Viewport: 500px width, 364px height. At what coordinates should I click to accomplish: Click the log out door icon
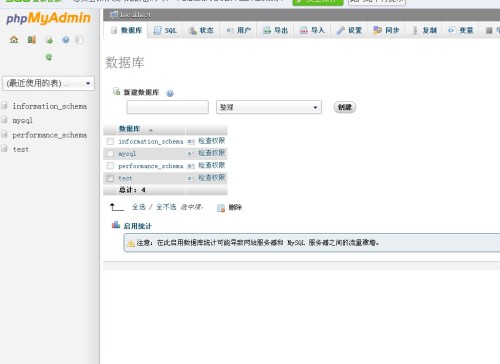click(x=32, y=40)
